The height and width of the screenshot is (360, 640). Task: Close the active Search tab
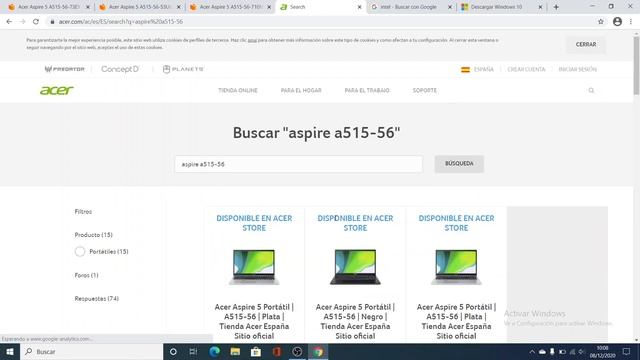[x=360, y=7]
